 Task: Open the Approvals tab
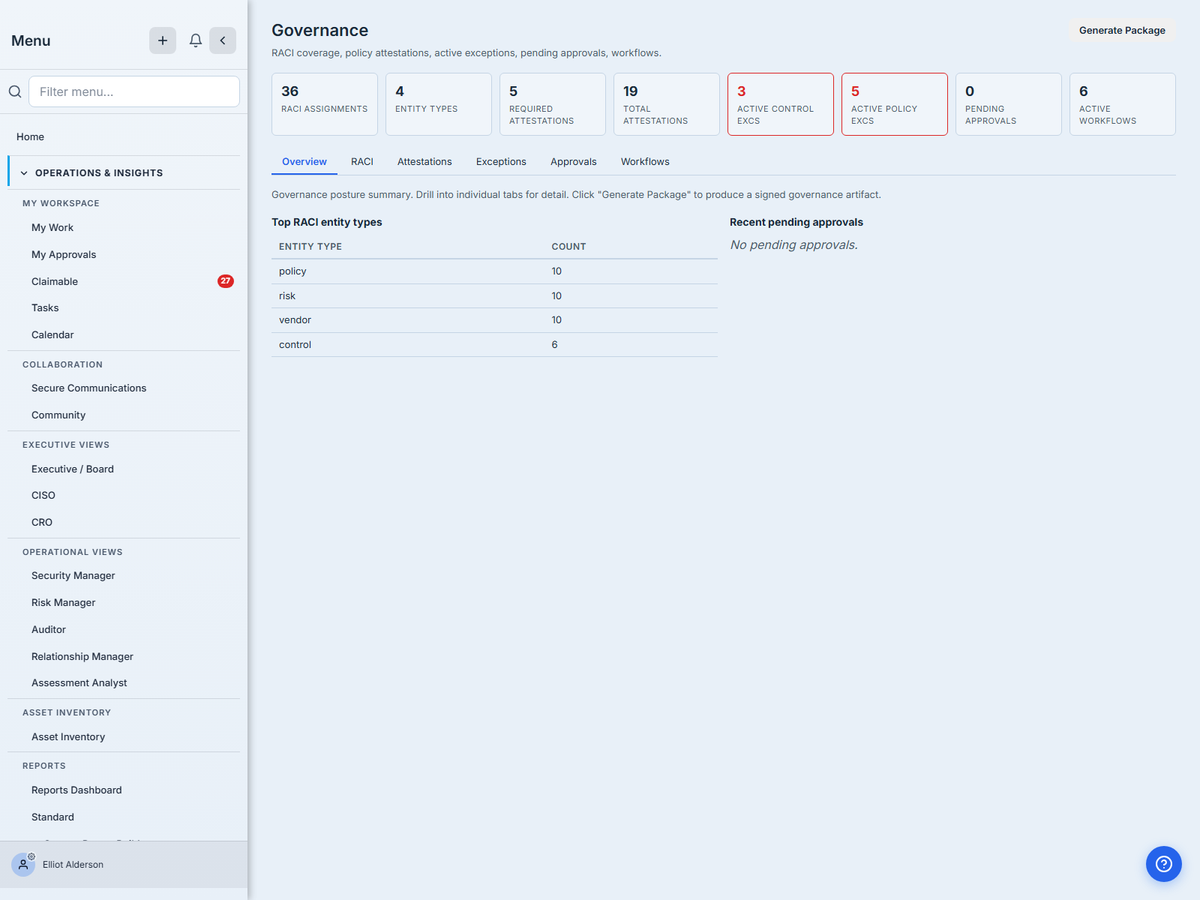click(x=573, y=161)
